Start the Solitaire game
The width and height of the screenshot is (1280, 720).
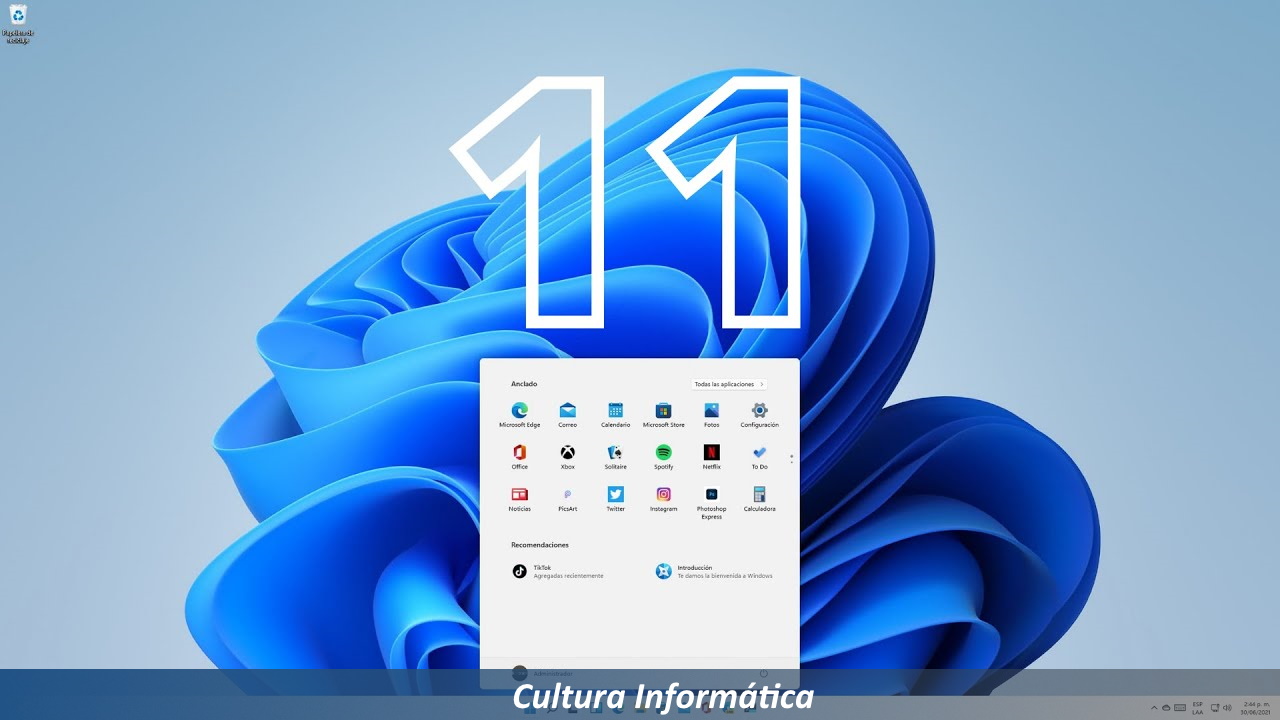(x=615, y=457)
